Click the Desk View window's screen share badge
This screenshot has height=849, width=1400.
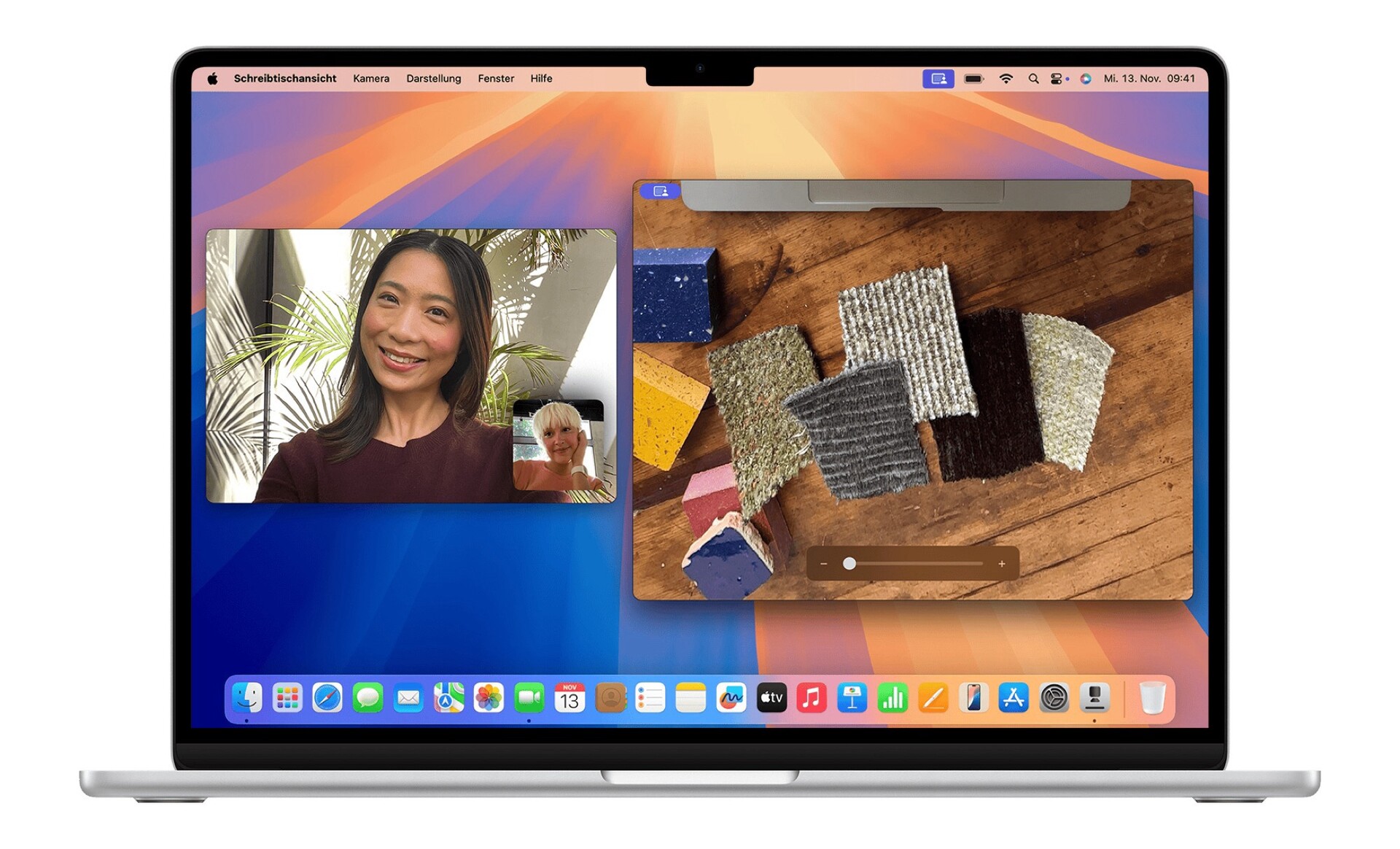(660, 191)
